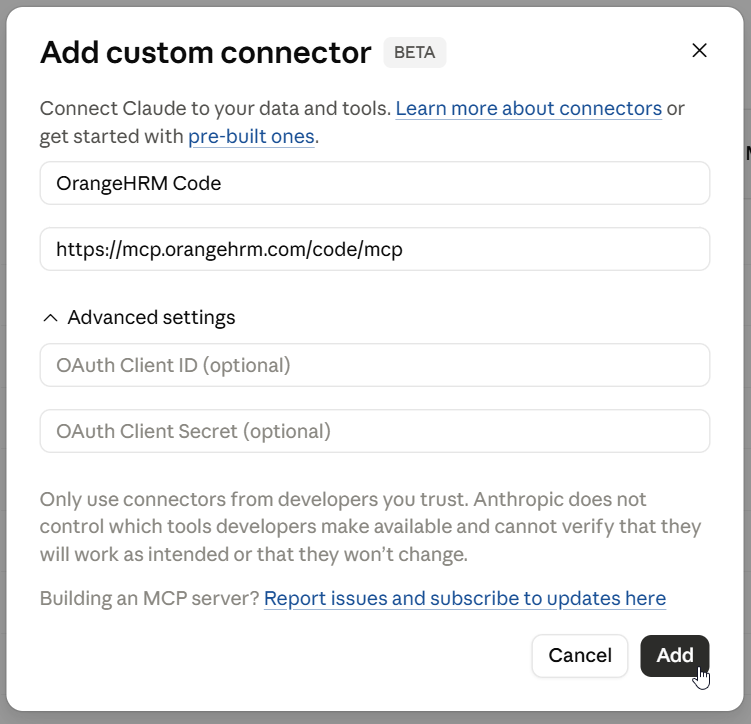
Task: Click into the OAuth Client ID field
Action: coord(375,365)
